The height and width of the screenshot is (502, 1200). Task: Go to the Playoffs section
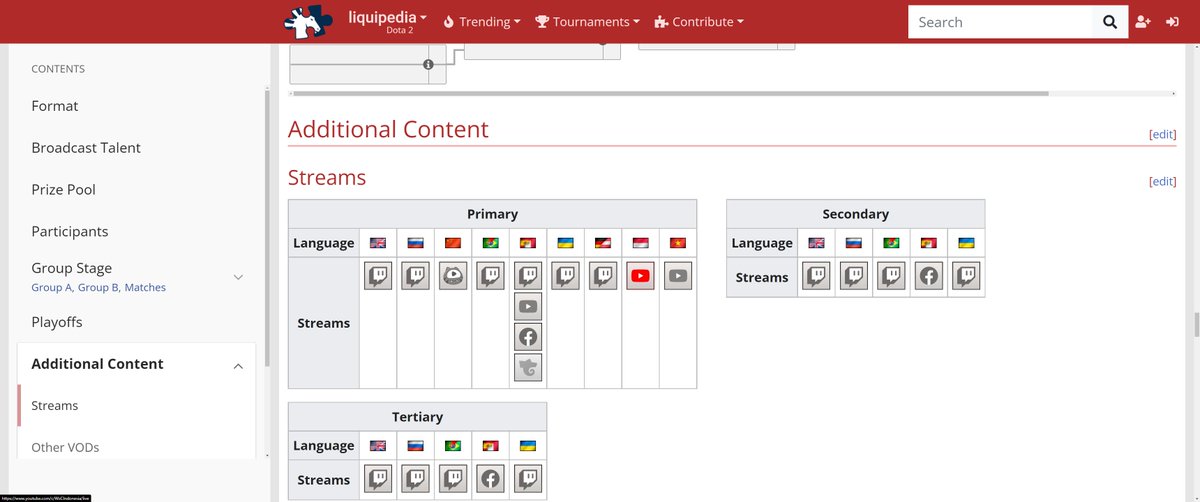pyautogui.click(x=57, y=322)
